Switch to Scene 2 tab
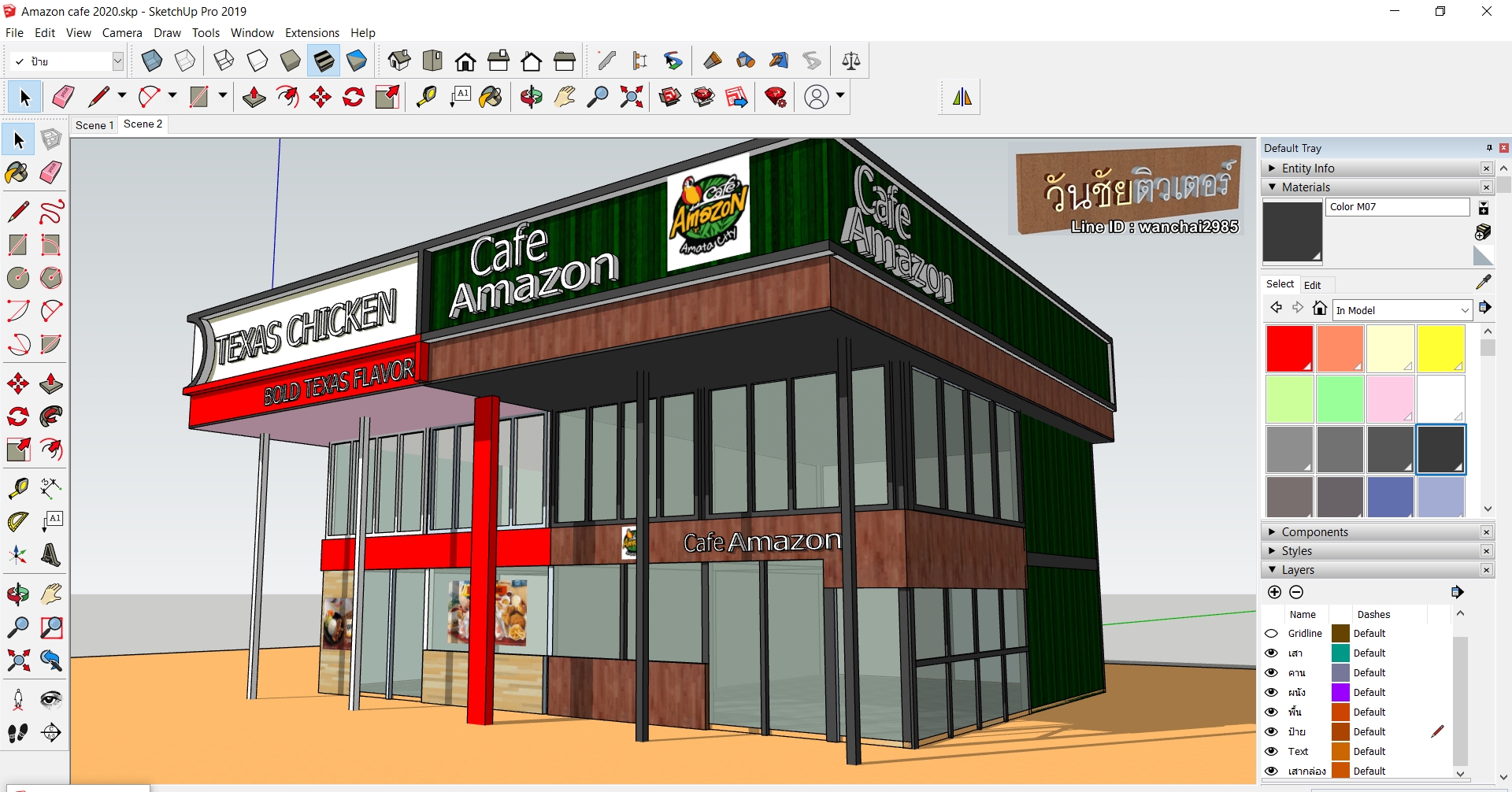 (143, 124)
